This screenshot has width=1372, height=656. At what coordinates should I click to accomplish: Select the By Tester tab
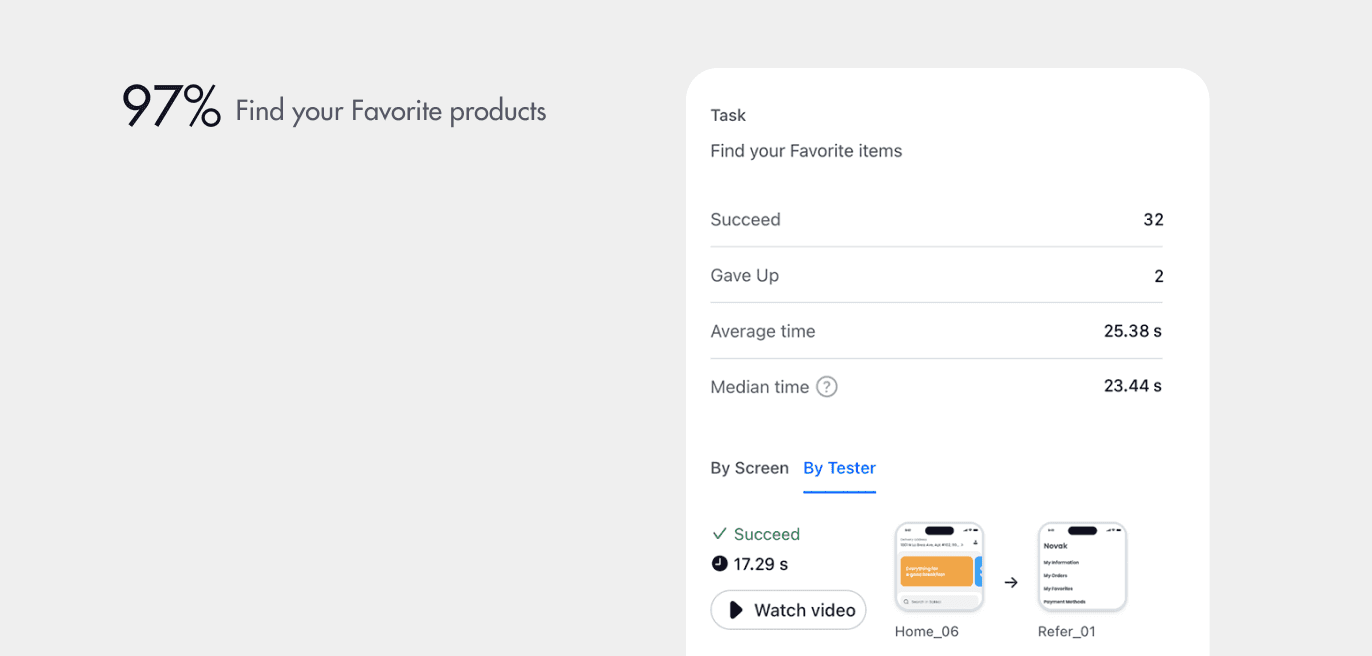click(x=839, y=468)
